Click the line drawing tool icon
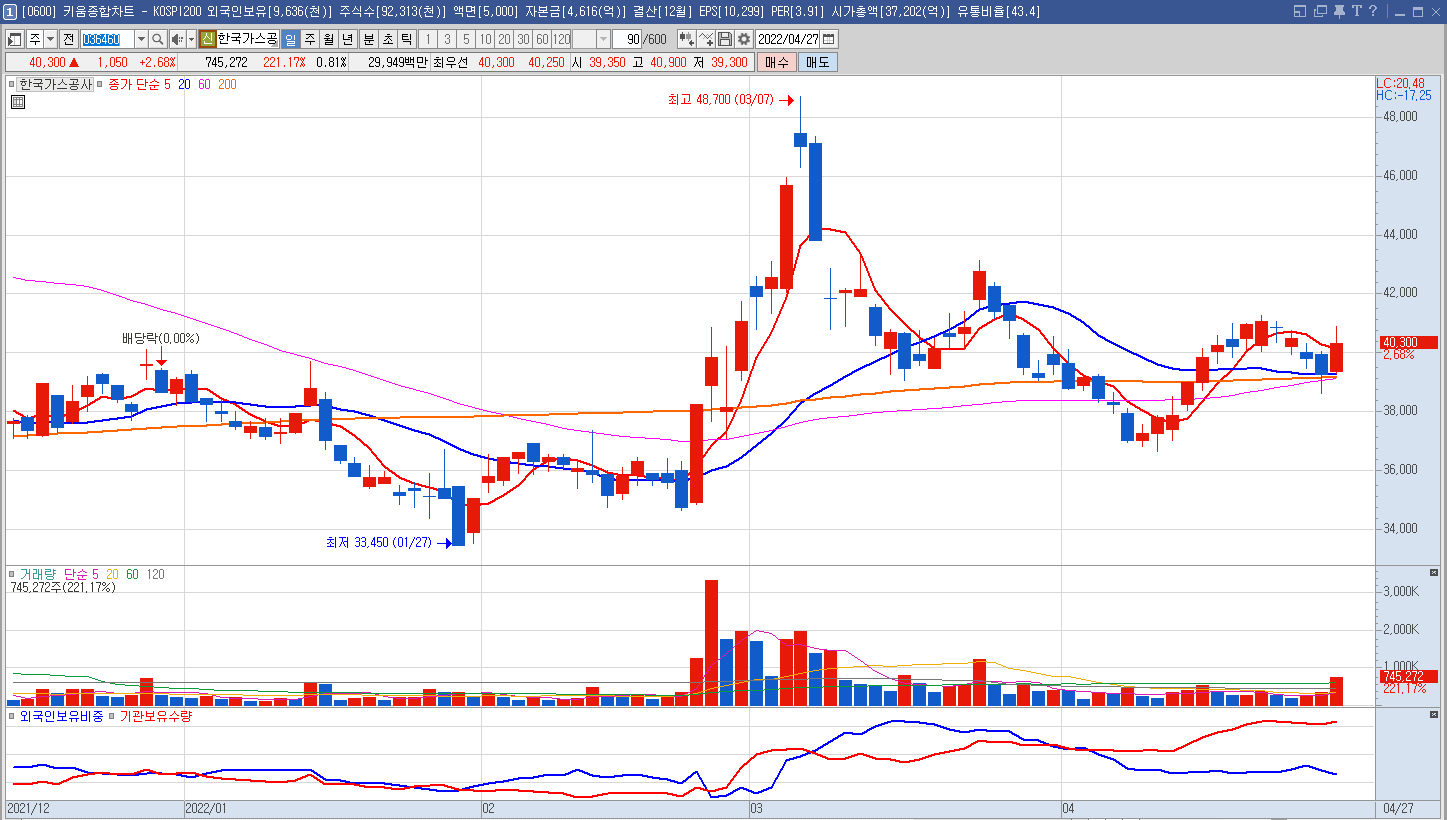 point(706,39)
